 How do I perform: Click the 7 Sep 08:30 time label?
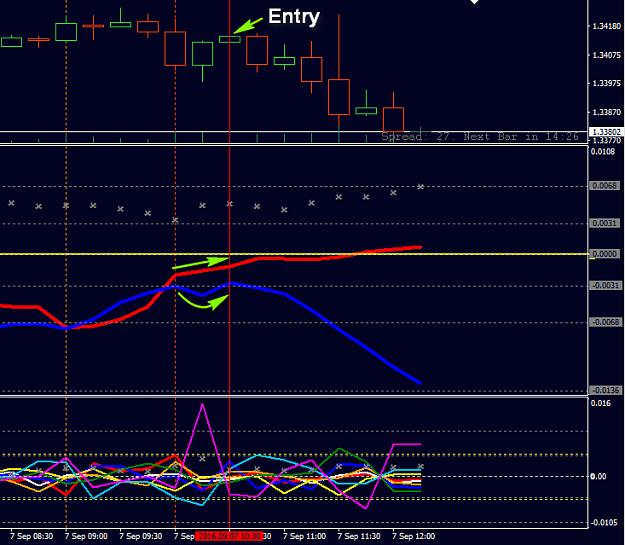click(31, 536)
